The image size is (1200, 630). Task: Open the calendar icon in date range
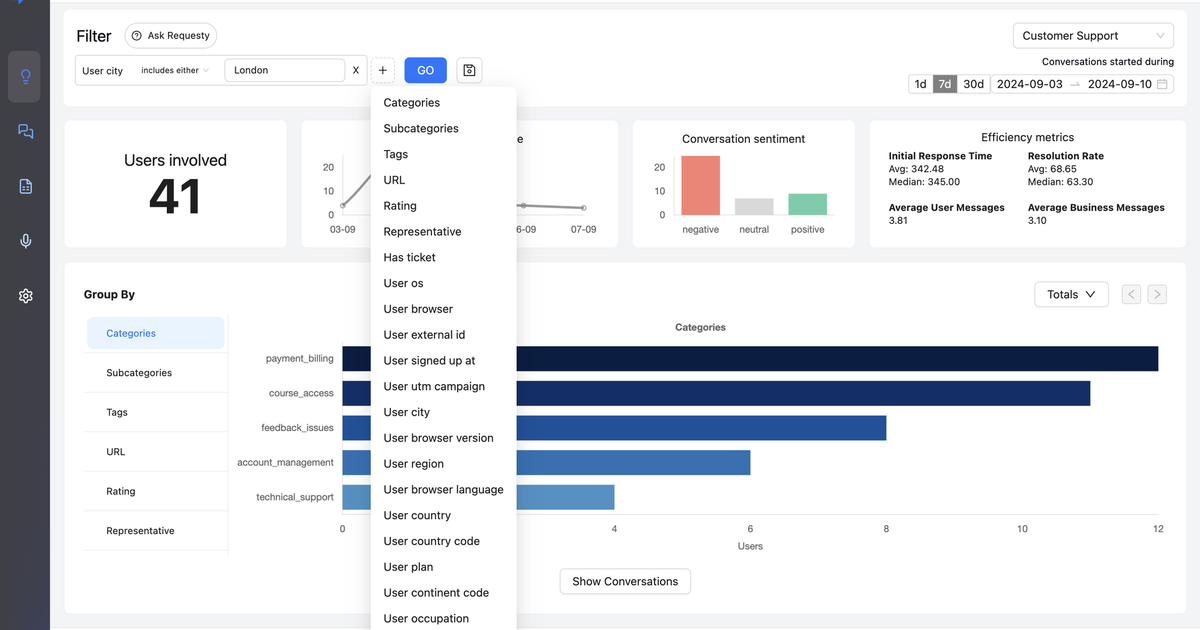[x=1163, y=84]
